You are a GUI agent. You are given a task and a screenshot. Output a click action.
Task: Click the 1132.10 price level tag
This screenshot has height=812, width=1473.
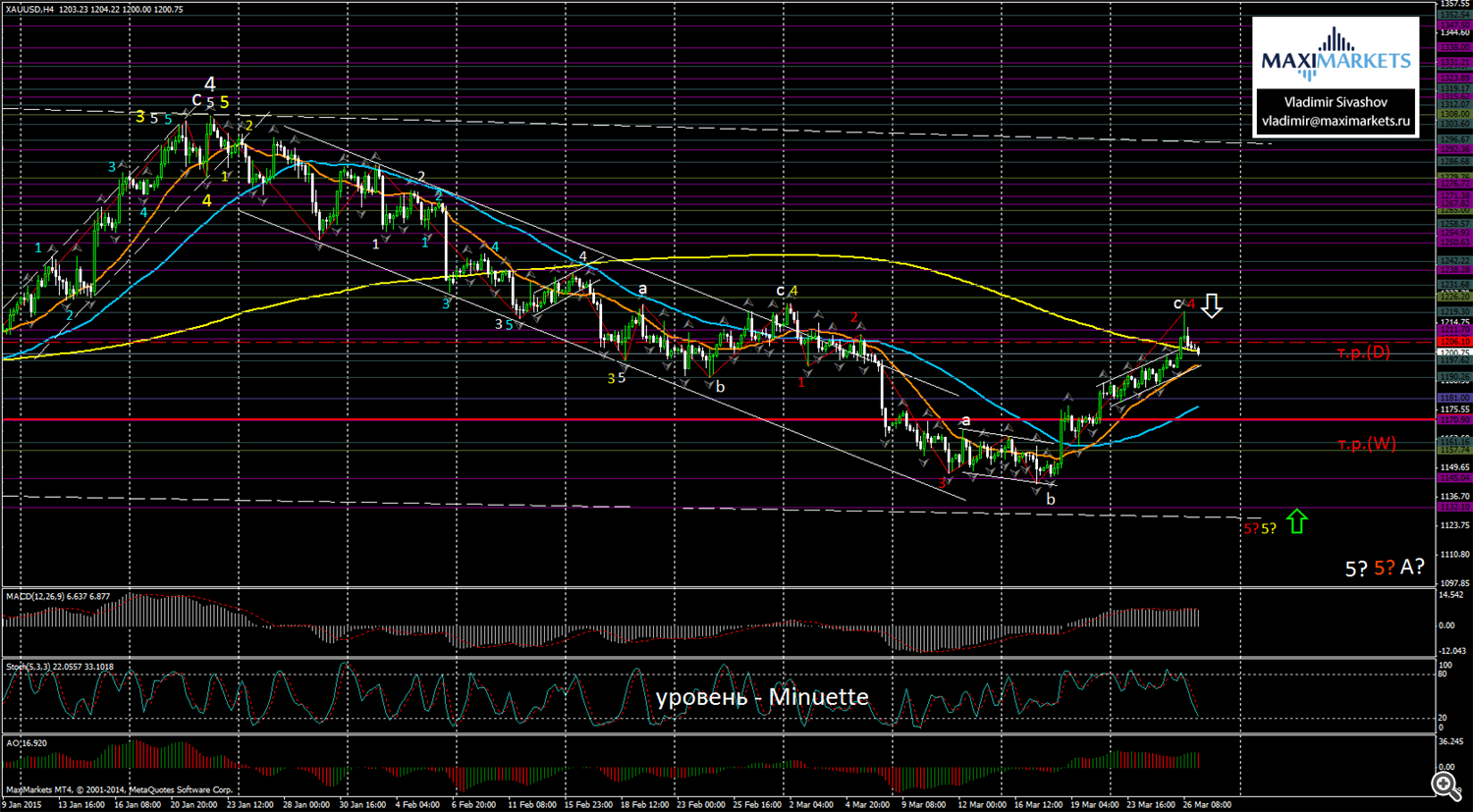(1454, 508)
